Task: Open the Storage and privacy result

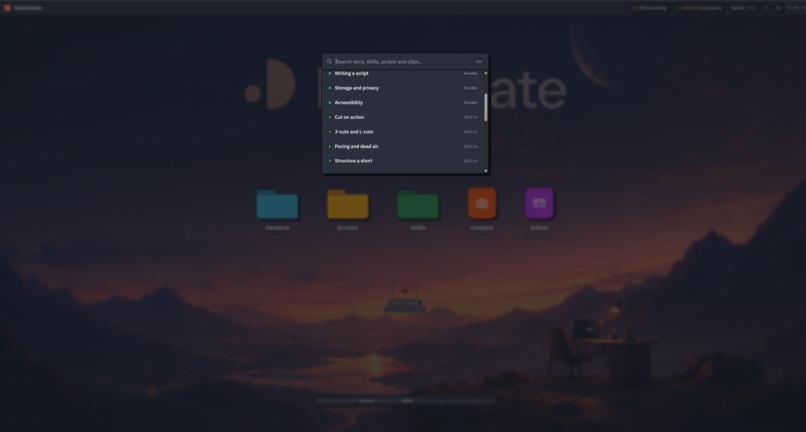Action: tap(403, 88)
